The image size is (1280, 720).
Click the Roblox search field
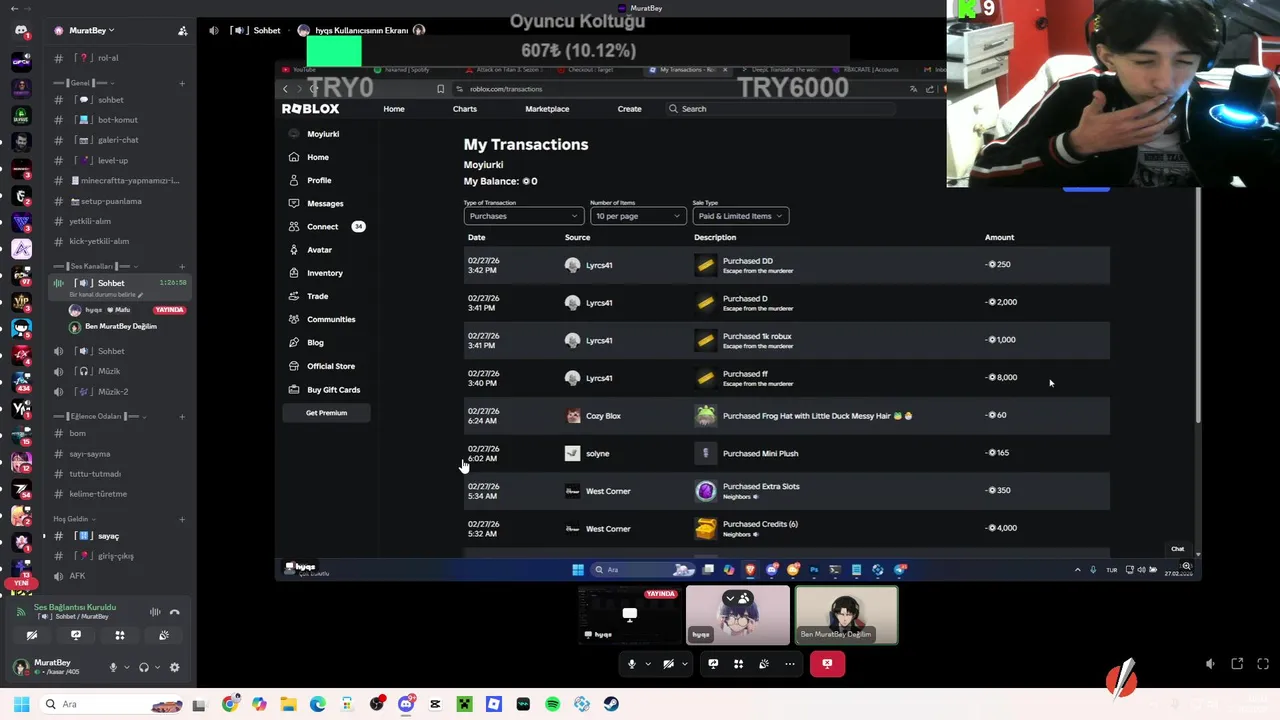pos(780,109)
